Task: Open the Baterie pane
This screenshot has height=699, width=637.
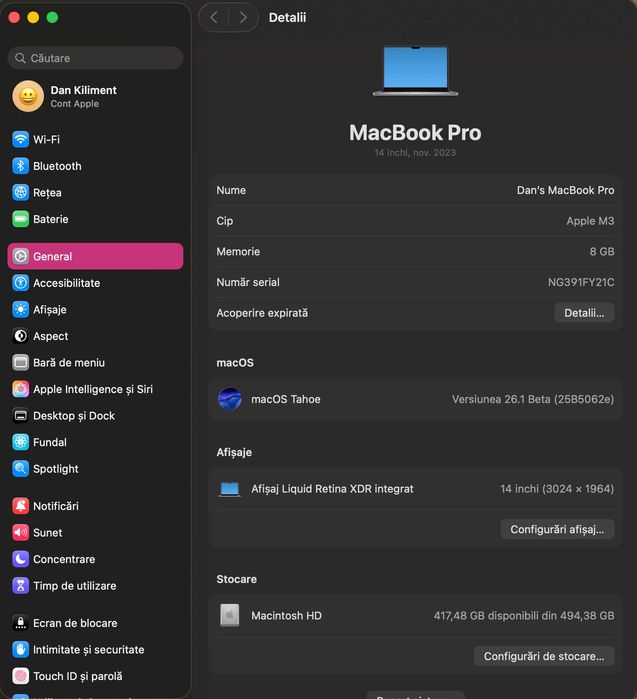Action: point(95,219)
